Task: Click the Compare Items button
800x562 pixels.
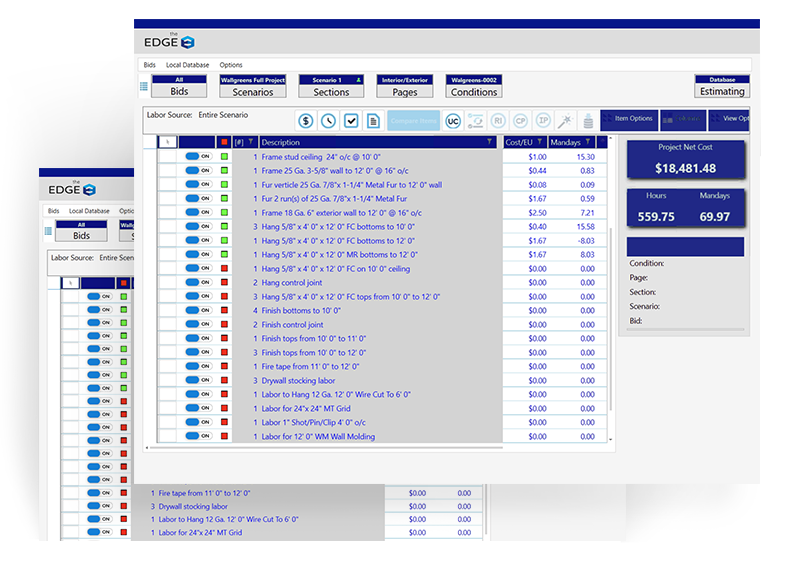Action: (413, 121)
